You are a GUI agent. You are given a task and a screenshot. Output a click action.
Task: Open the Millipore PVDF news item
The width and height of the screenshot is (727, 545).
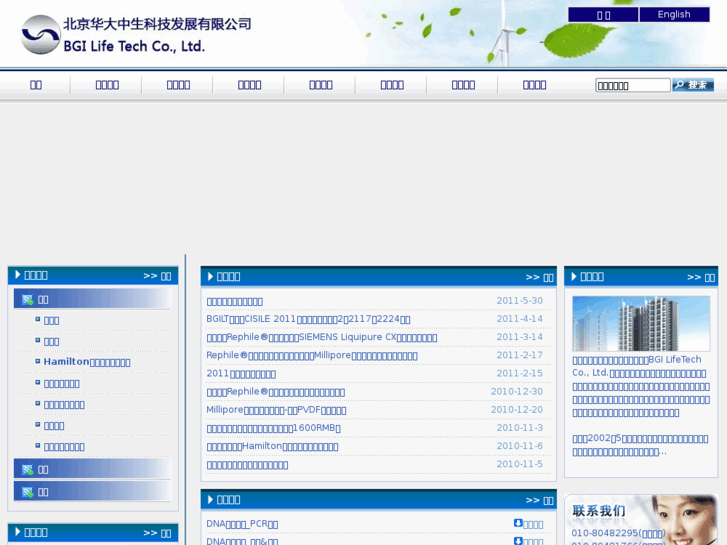276,410
